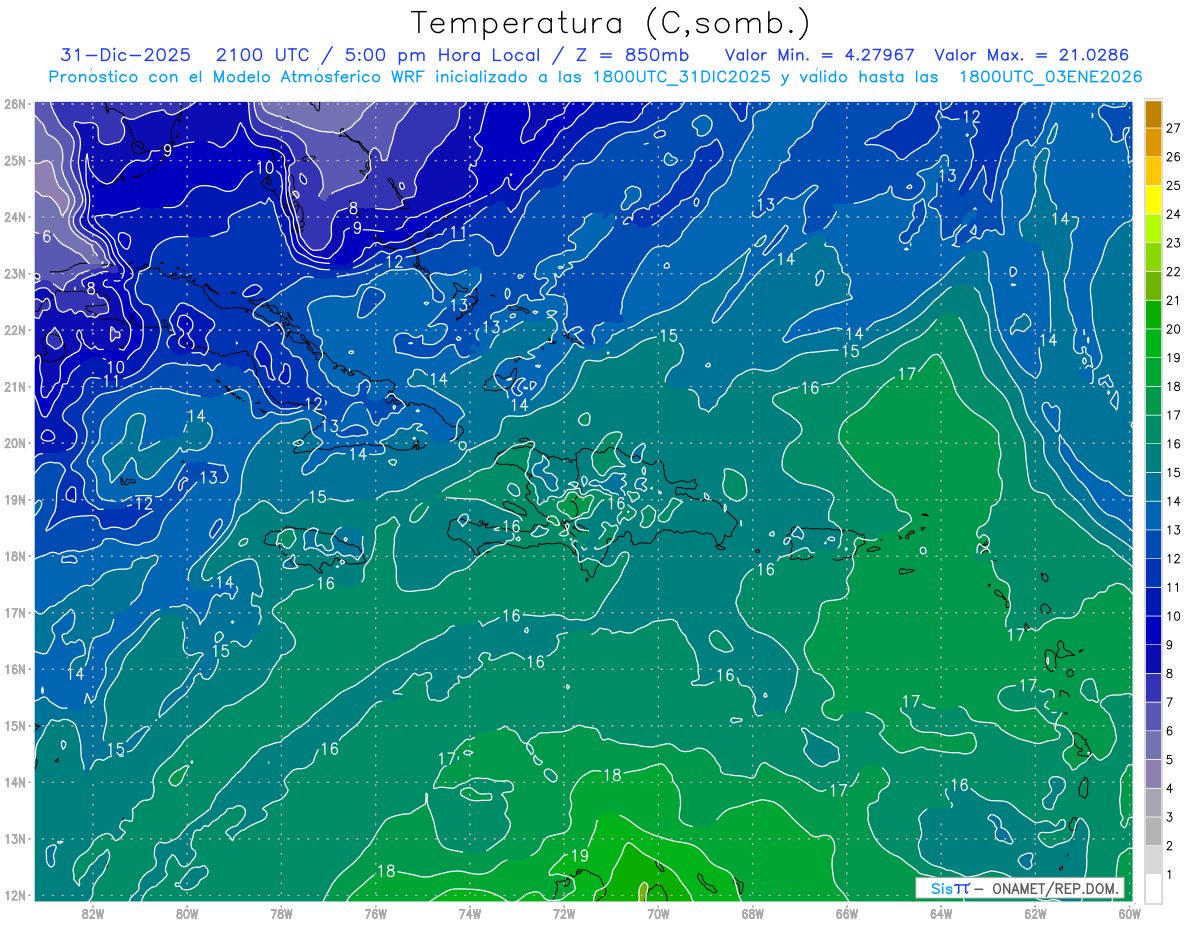This screenshot has width=1200, height=927.
Task: Click the 'SisTT - ONAMET/REP.DOM.' label box
Action: pos(1020,888)
